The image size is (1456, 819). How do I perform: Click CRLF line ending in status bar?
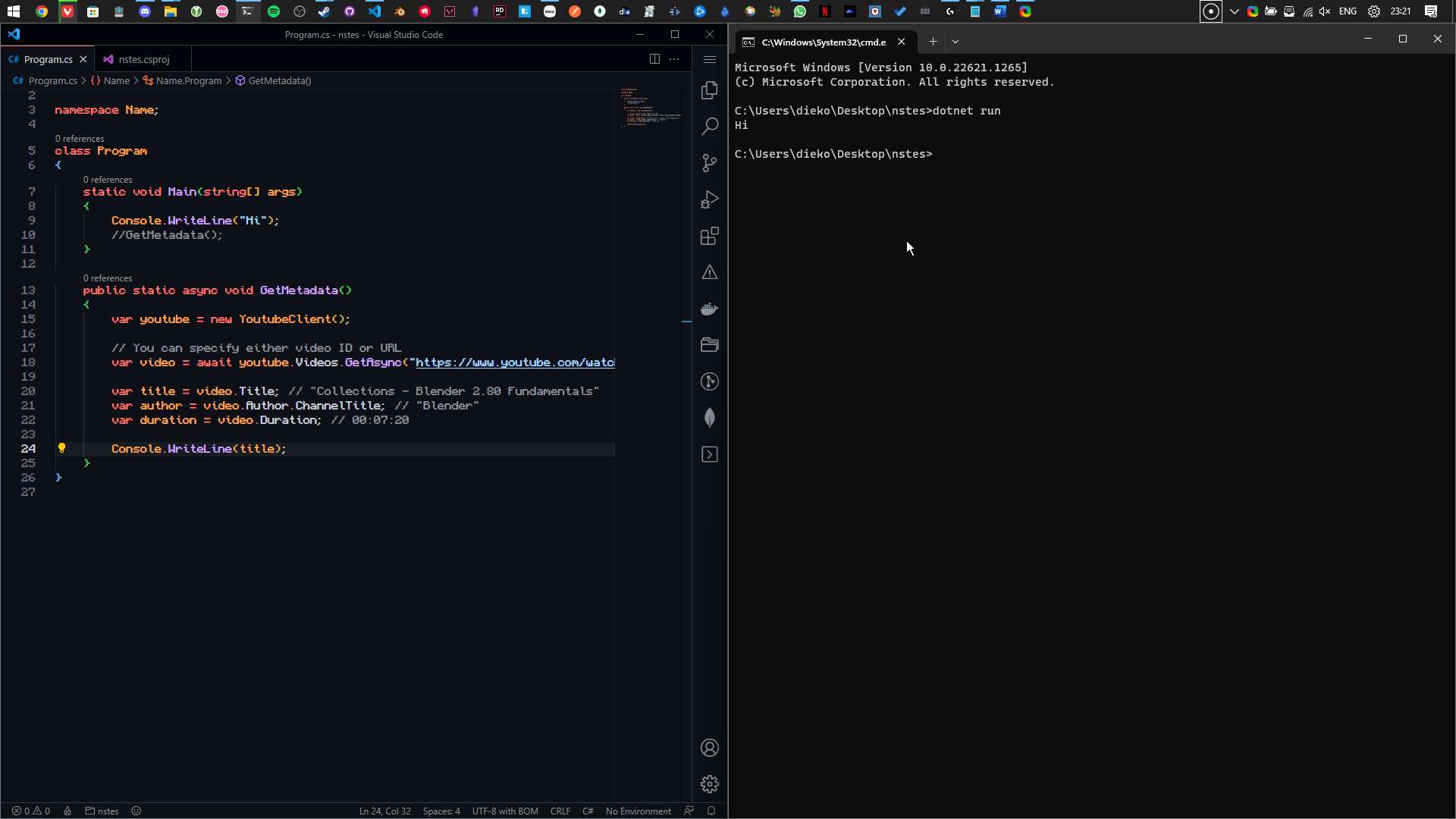click(x=560, y=811)
